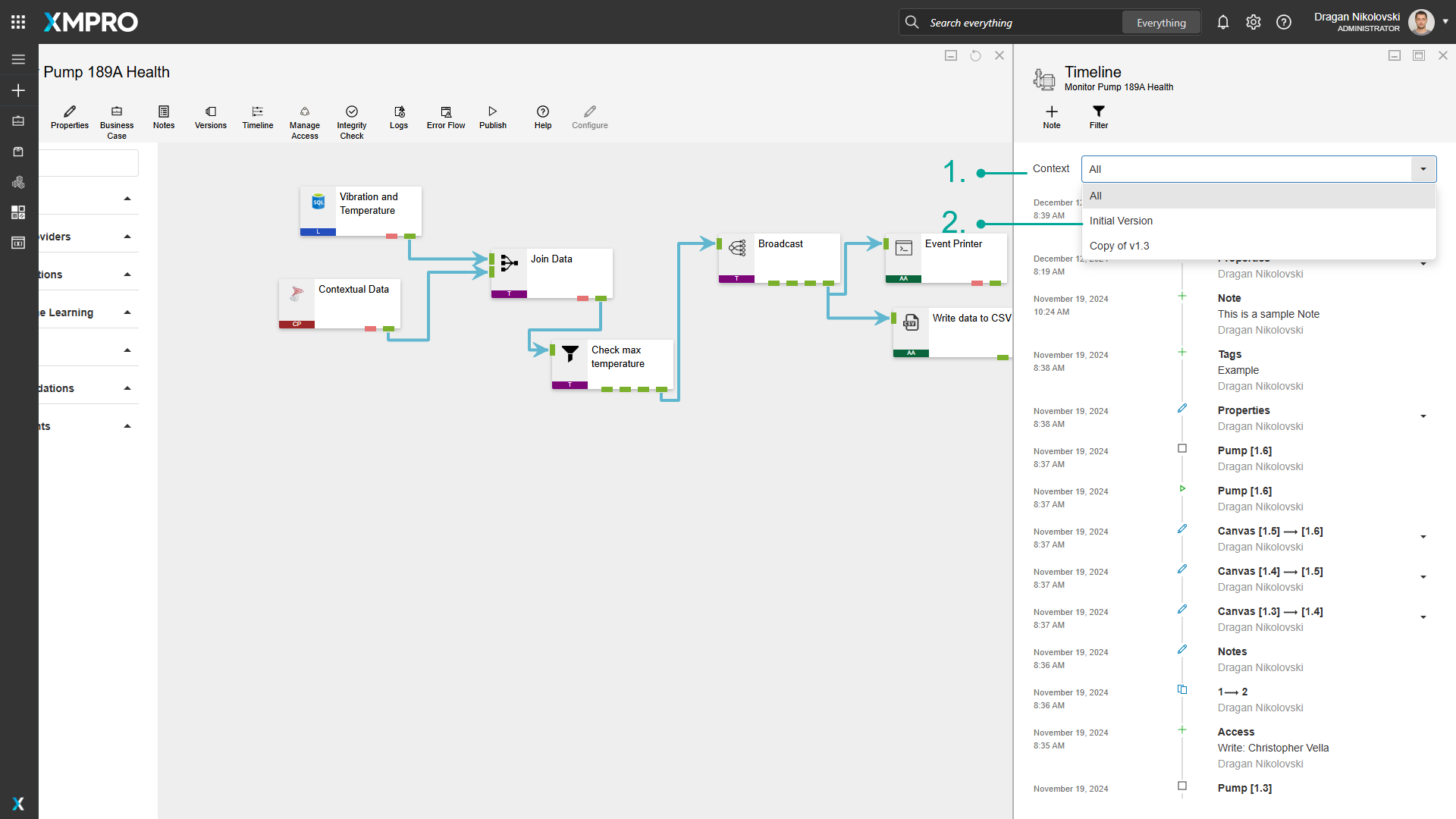Open the settings gear in header
Image resolution: width=1456 pixels, height=819 pixels.
pos(1254,23)
